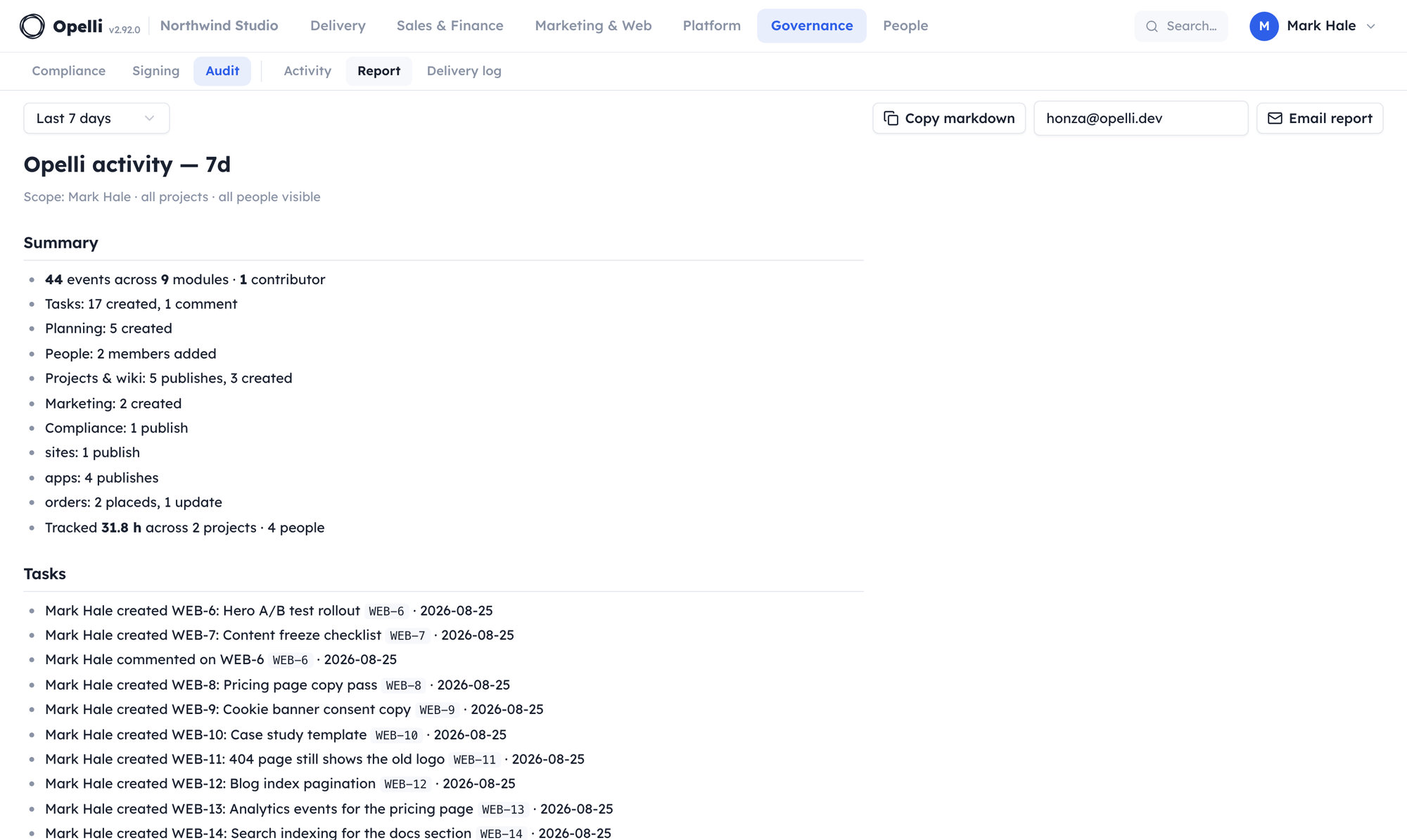The width and height of the screenshot is (1407, 840).
Task: Click 'People: 2 members added' line
Action: click(131, 354)
